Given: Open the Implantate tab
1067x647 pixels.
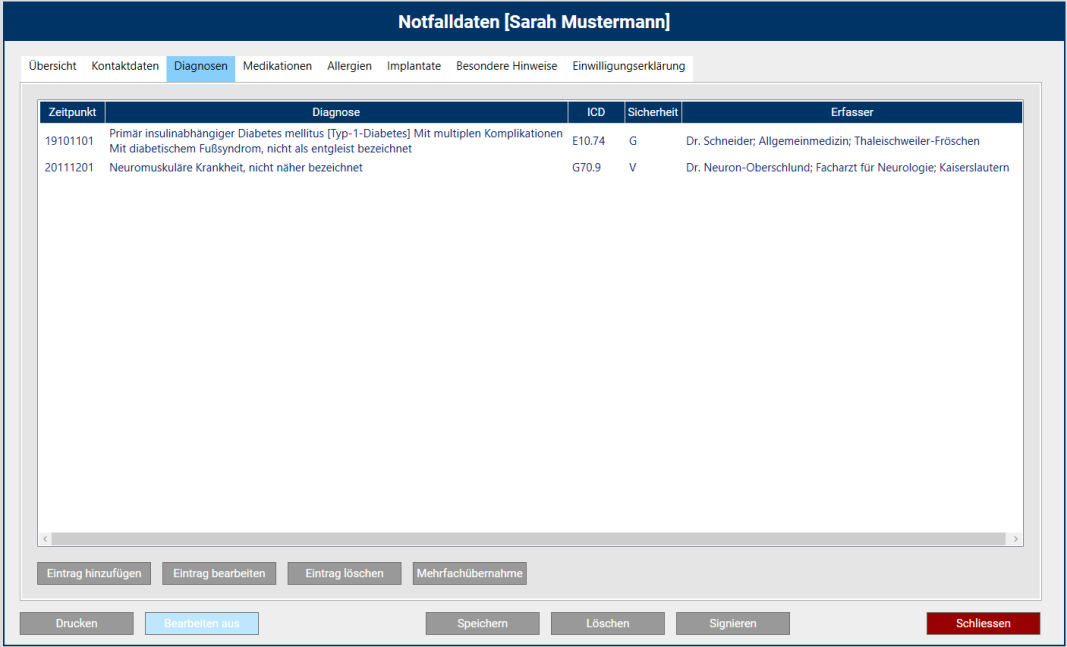Looking at the screenshot, I should (x=414, y=67).
